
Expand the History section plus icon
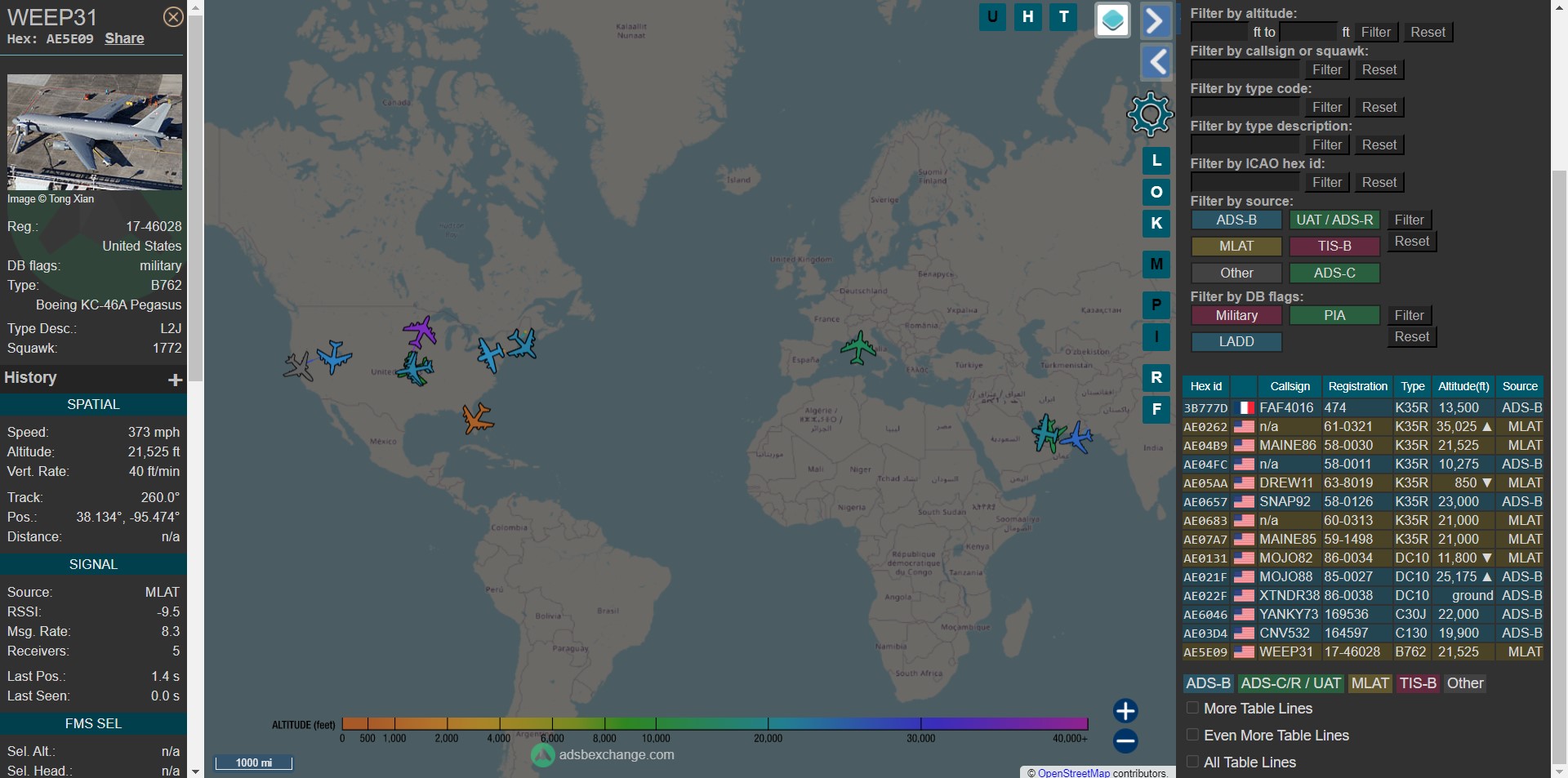pos(175,380)
